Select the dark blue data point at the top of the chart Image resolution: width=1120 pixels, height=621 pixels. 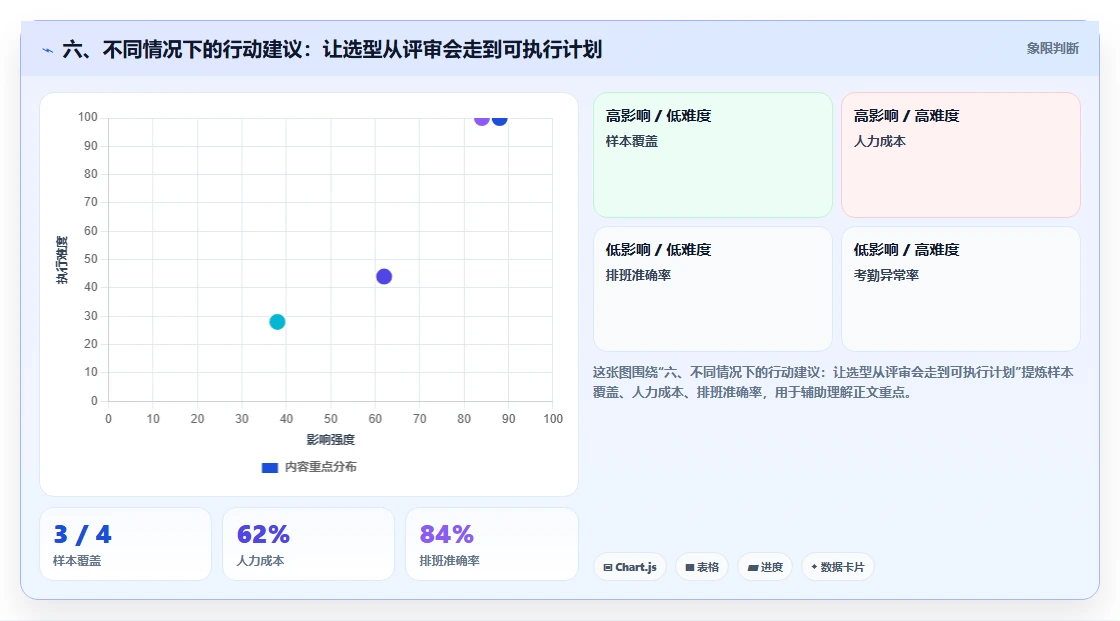(x=499, y=119)
